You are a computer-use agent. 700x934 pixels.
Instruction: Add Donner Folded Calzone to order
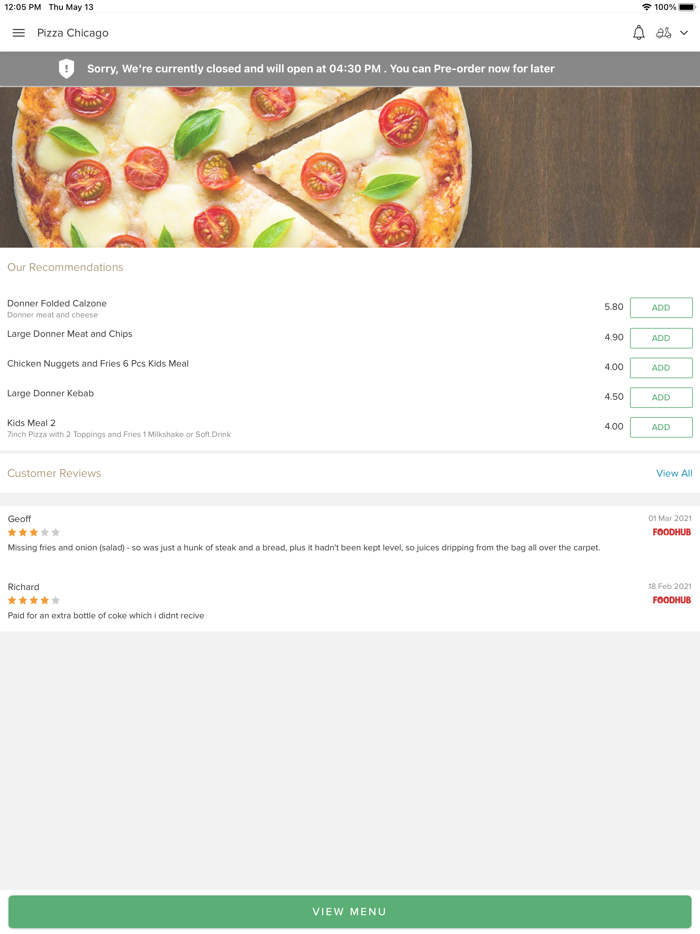(x=660, y=307)
